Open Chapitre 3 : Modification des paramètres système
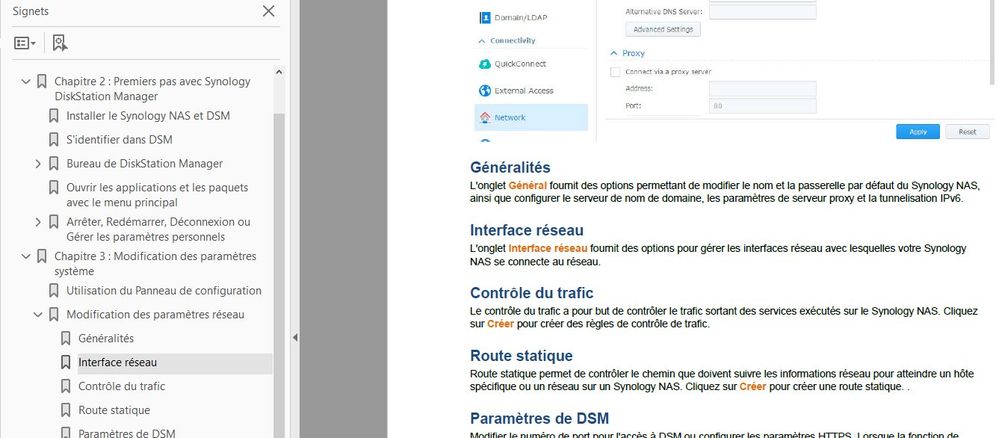999x438 pixels. point(155,263)
